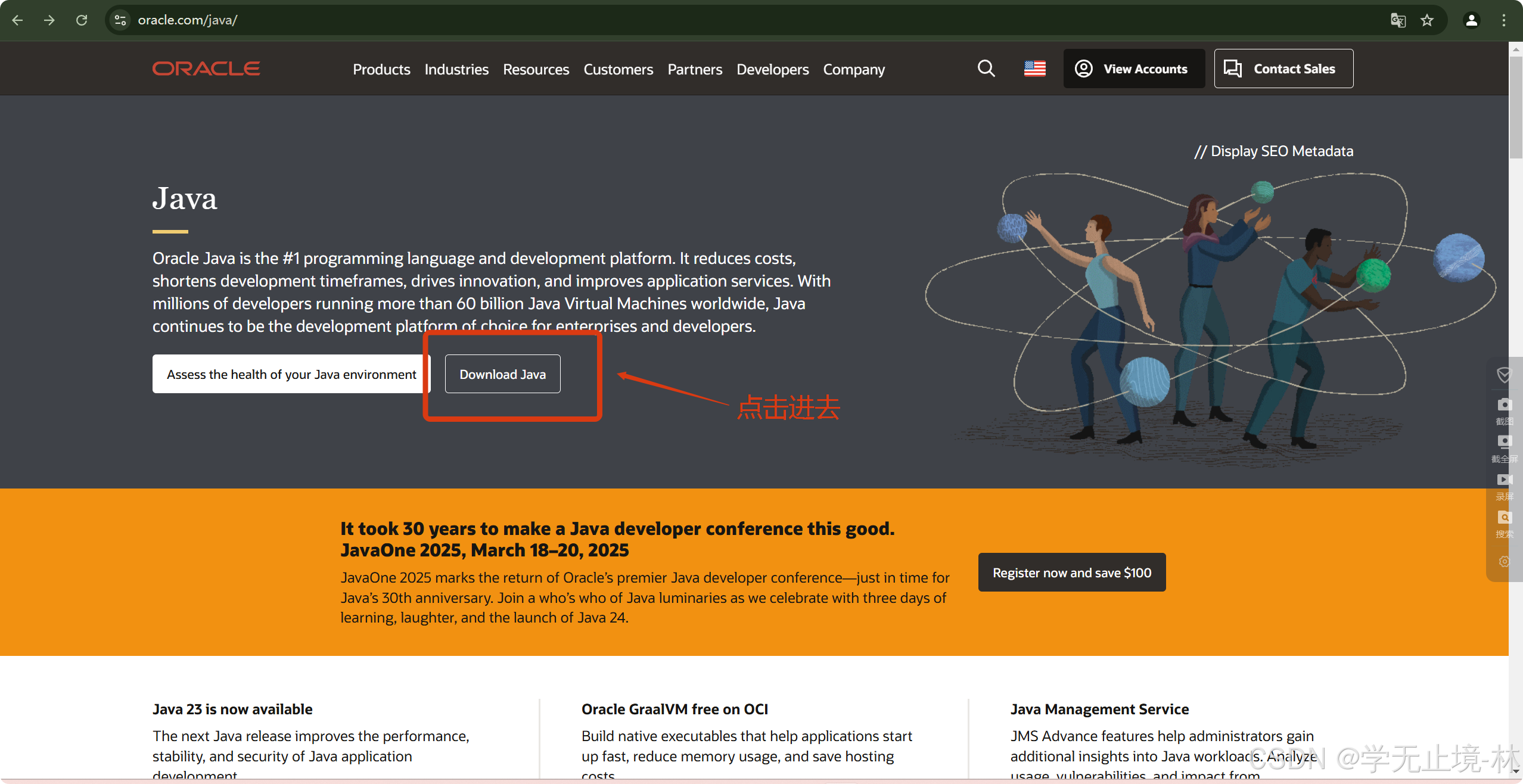This screenshot has height=784, width=1523.
Task: Click the browser back arrow
Action: tap(17, 20)
